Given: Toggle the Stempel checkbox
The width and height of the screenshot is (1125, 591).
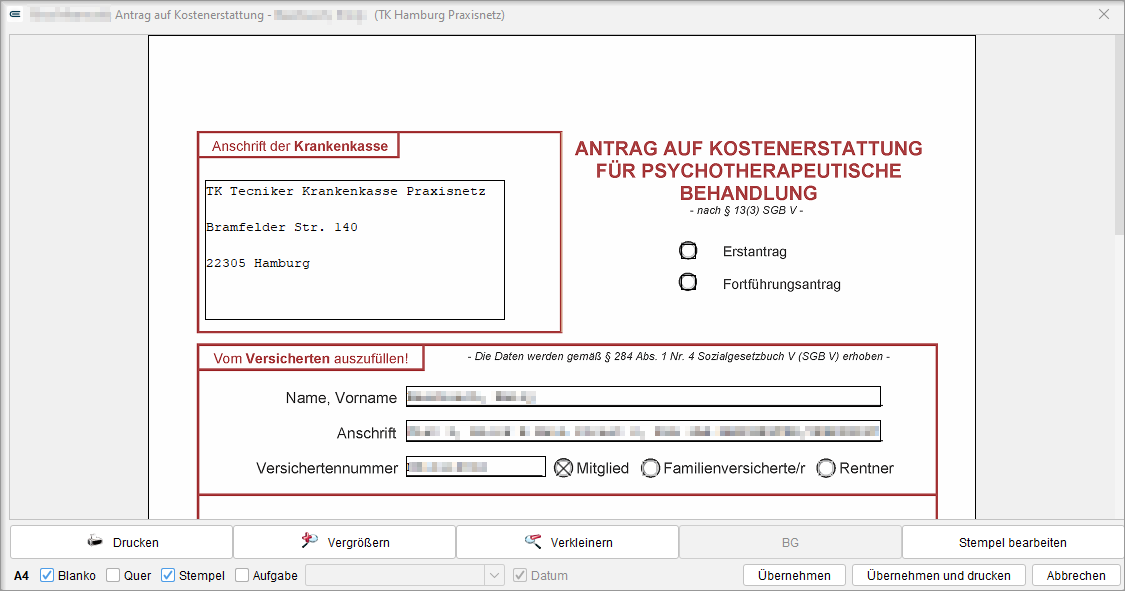Looking at the screenshot, I should pos(168,575).
